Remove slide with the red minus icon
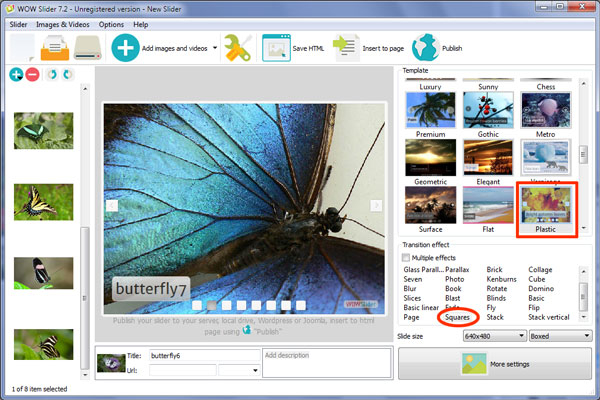 click(32, 74)
